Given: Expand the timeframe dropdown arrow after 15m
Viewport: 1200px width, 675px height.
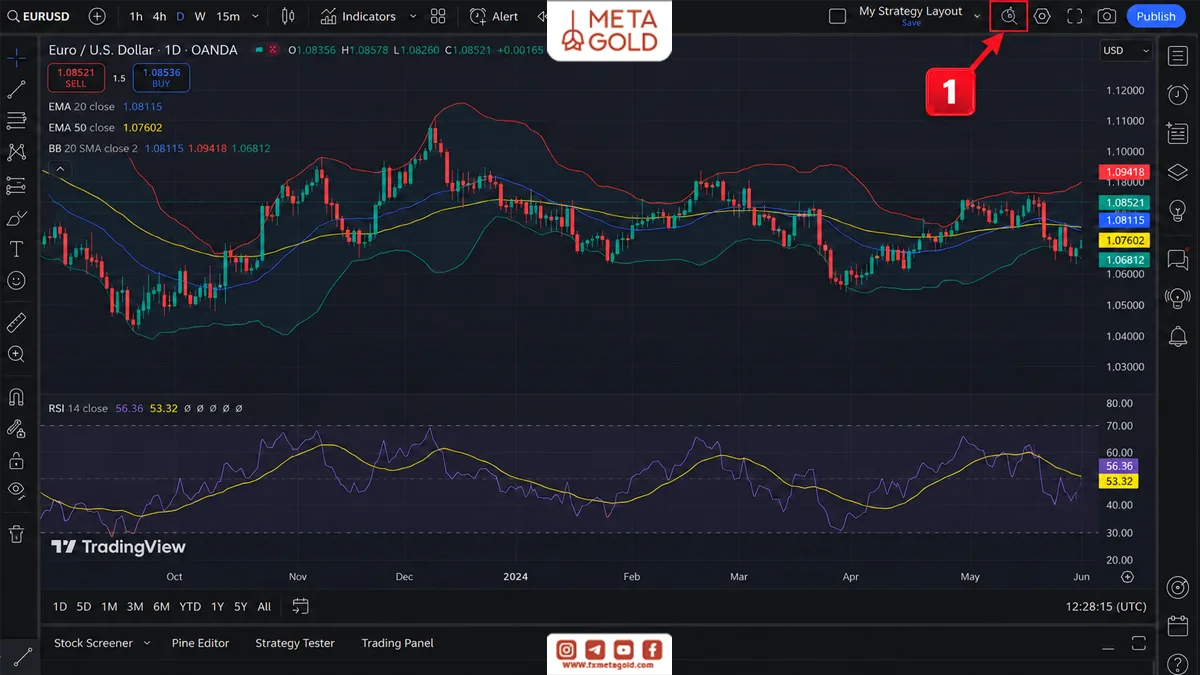Looking at the screenshot, I should click(256, 16).
